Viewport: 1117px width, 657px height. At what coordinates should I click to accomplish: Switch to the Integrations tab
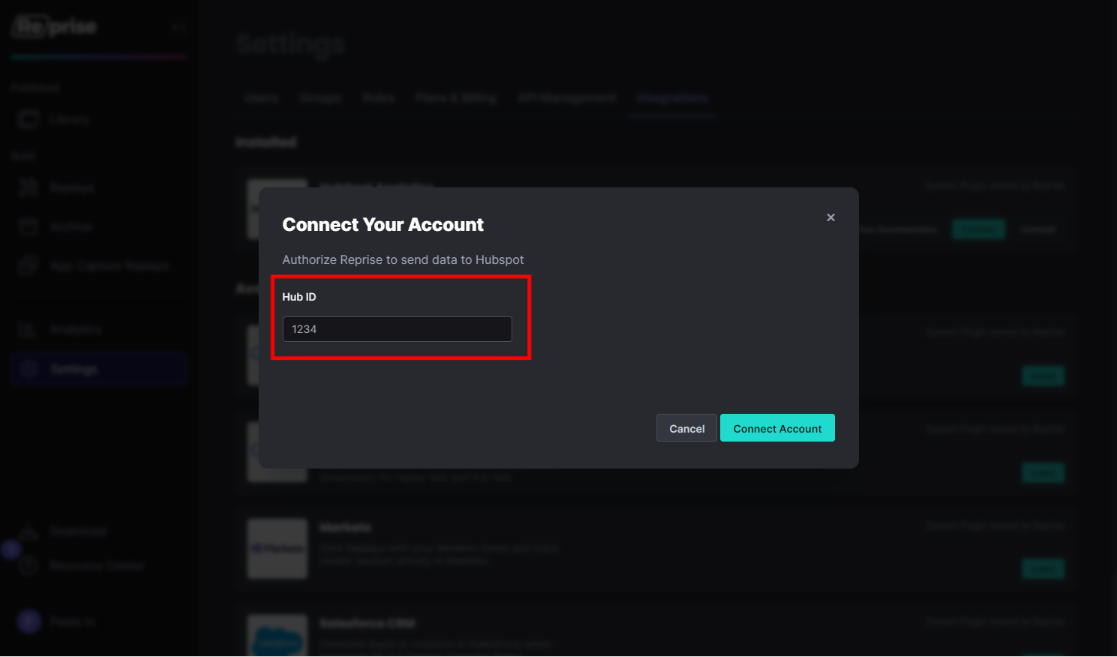coord(672,98)
